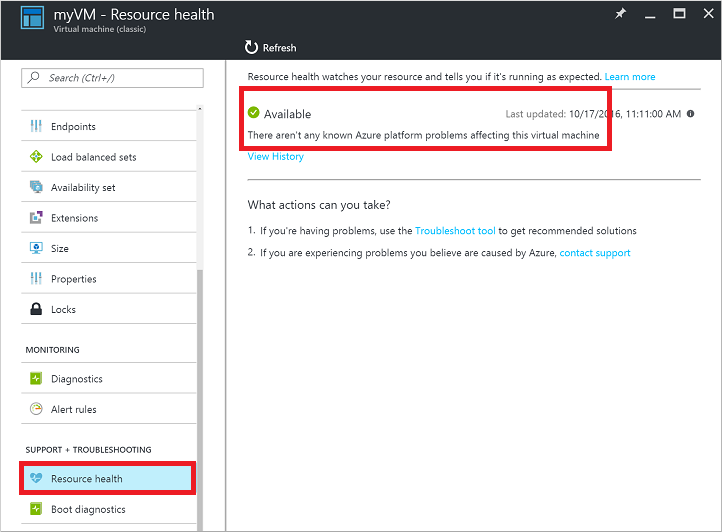Open the View History link
Image resolution: width=722 pixels, height=532 pixels.
275,156
